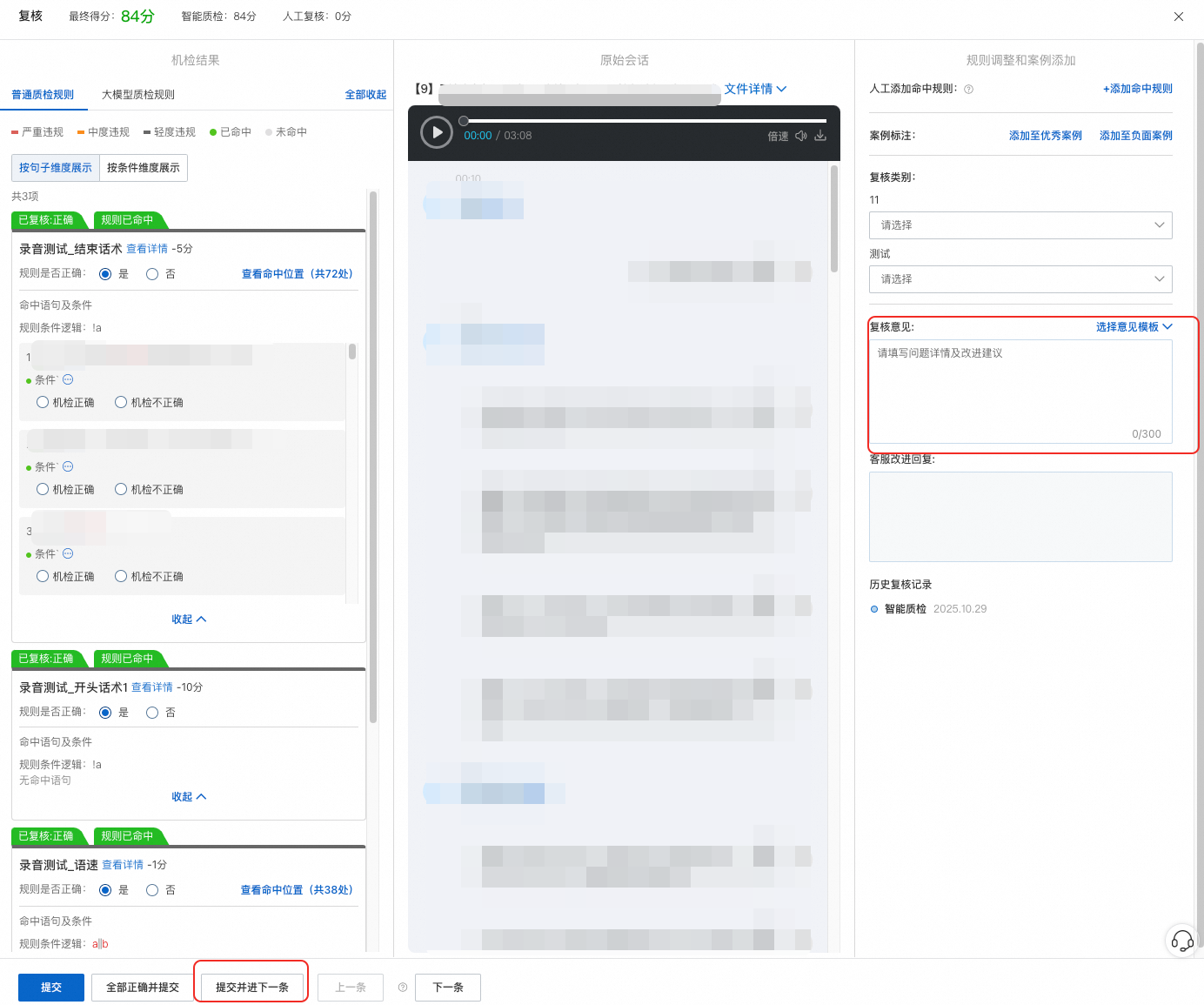Switch to 大模型质检规则 tab
1204x1005 pixels.
pos(138,95)
